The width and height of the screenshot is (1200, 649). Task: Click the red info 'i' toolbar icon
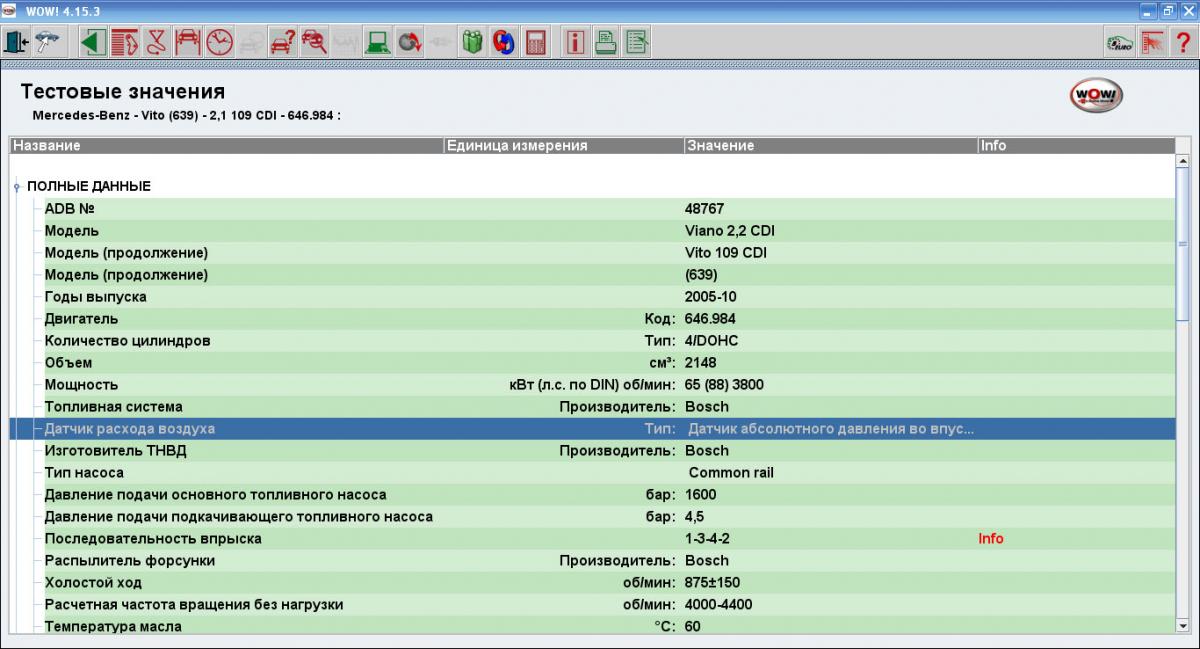[x=575, y=42]
